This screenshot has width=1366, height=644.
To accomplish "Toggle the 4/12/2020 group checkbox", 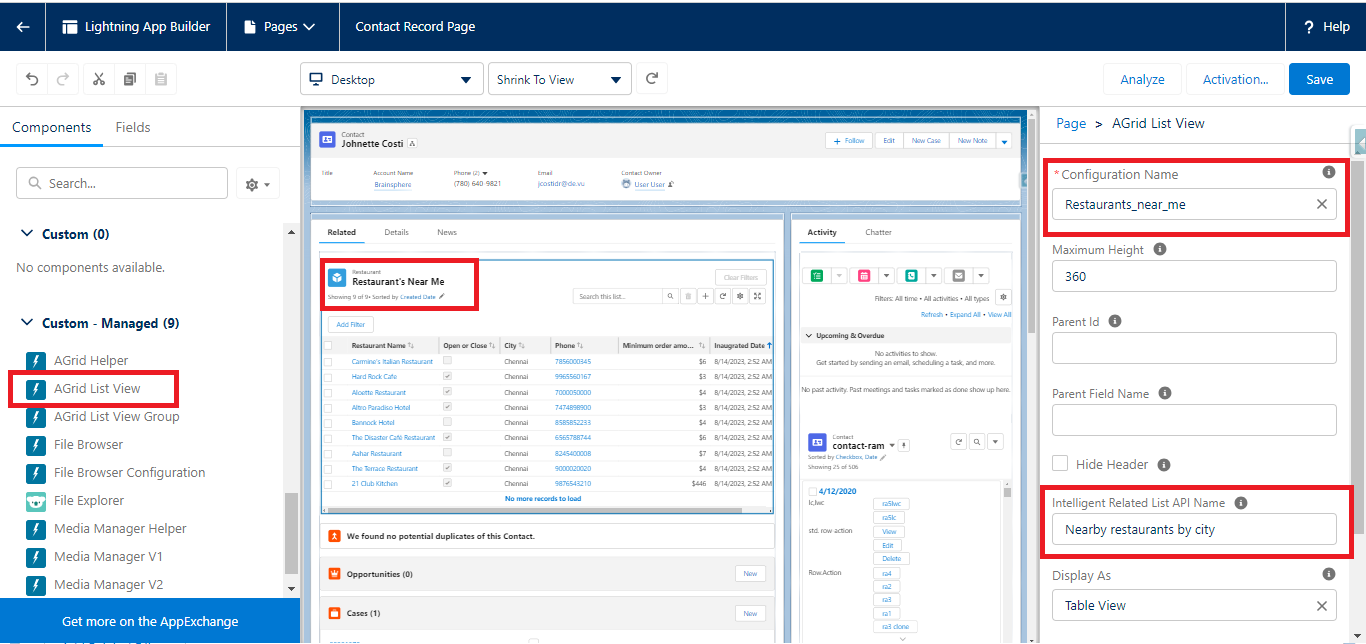I will click(x=812, y=491).
